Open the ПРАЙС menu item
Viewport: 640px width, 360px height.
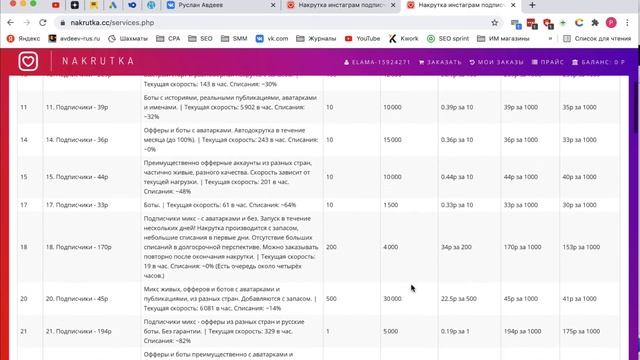click(548, 62)
